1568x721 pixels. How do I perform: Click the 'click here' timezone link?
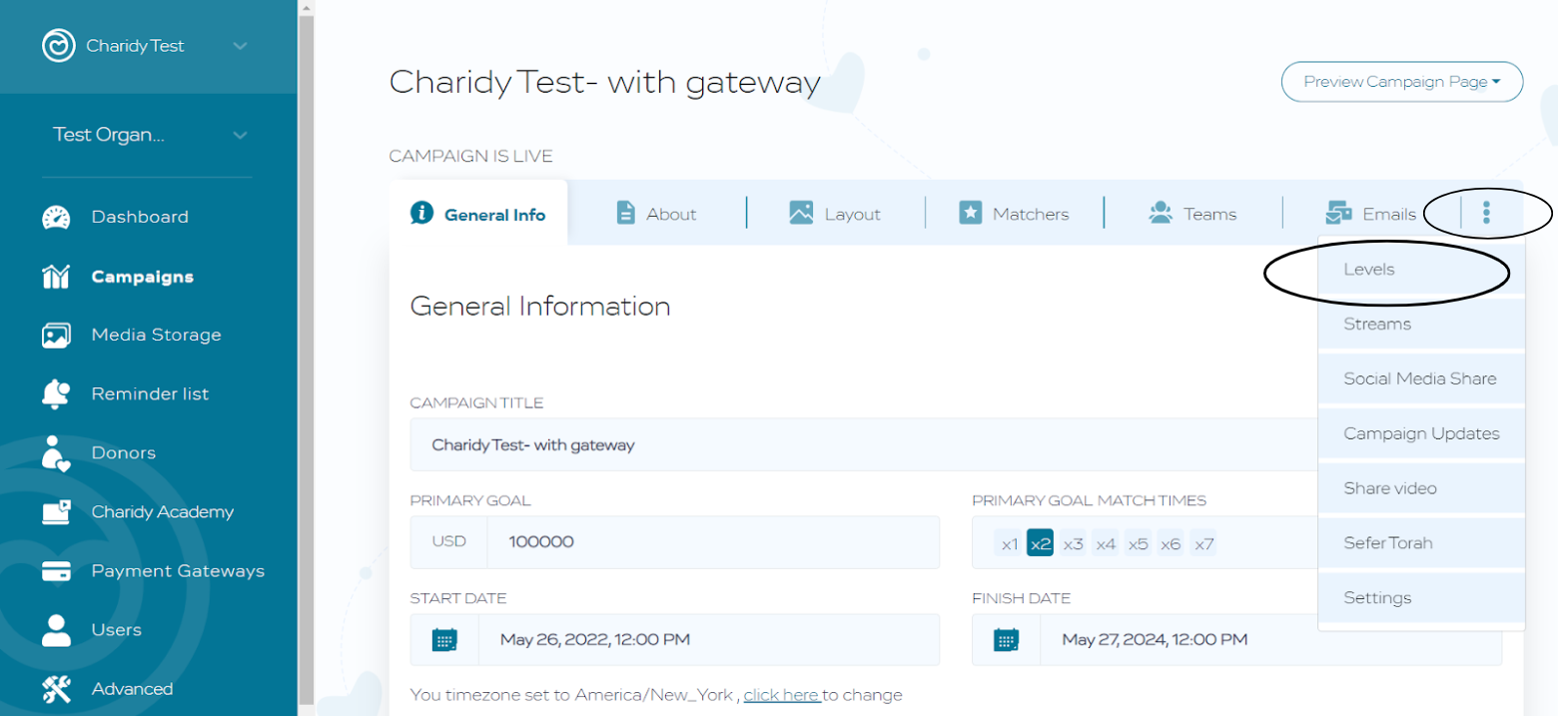click(782, 695)
